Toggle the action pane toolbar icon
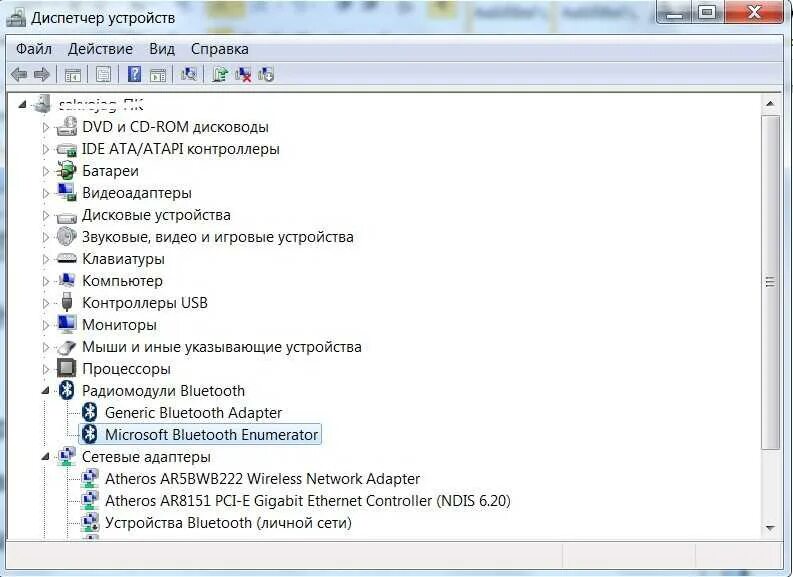The height and width of the screenshot is (577, 793). [x=158, y=75]
